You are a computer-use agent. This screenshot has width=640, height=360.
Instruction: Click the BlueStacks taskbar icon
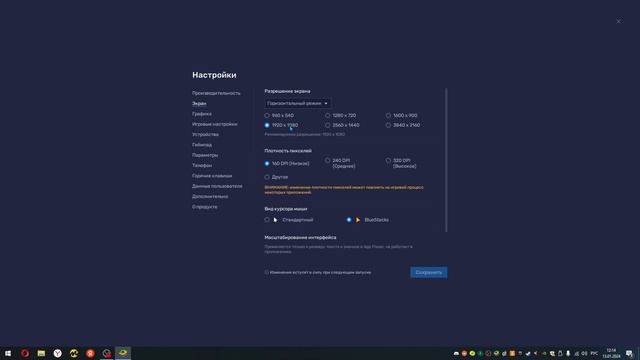tap(123, 353)
